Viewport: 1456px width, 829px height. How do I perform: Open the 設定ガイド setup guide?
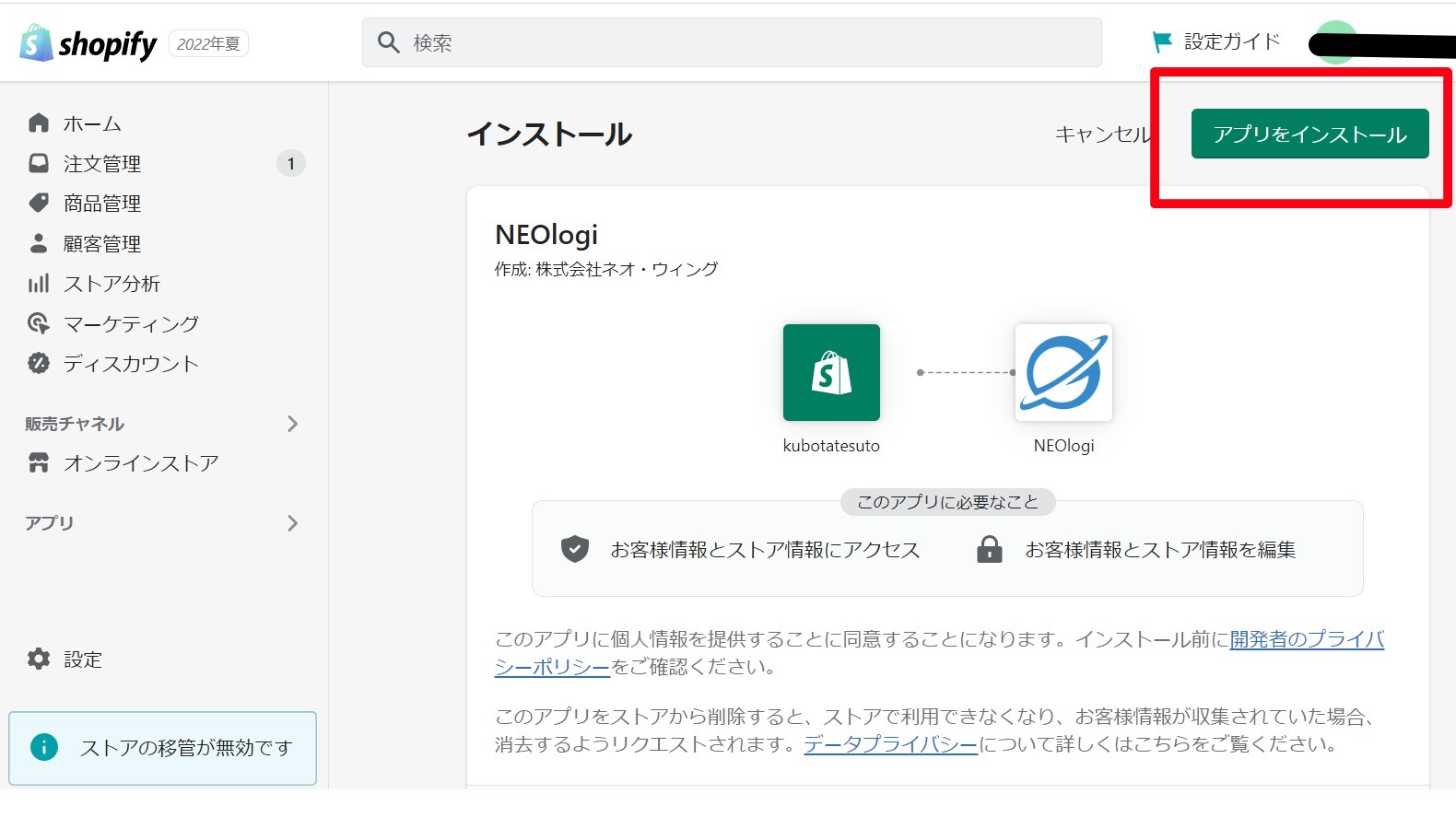1232,41
